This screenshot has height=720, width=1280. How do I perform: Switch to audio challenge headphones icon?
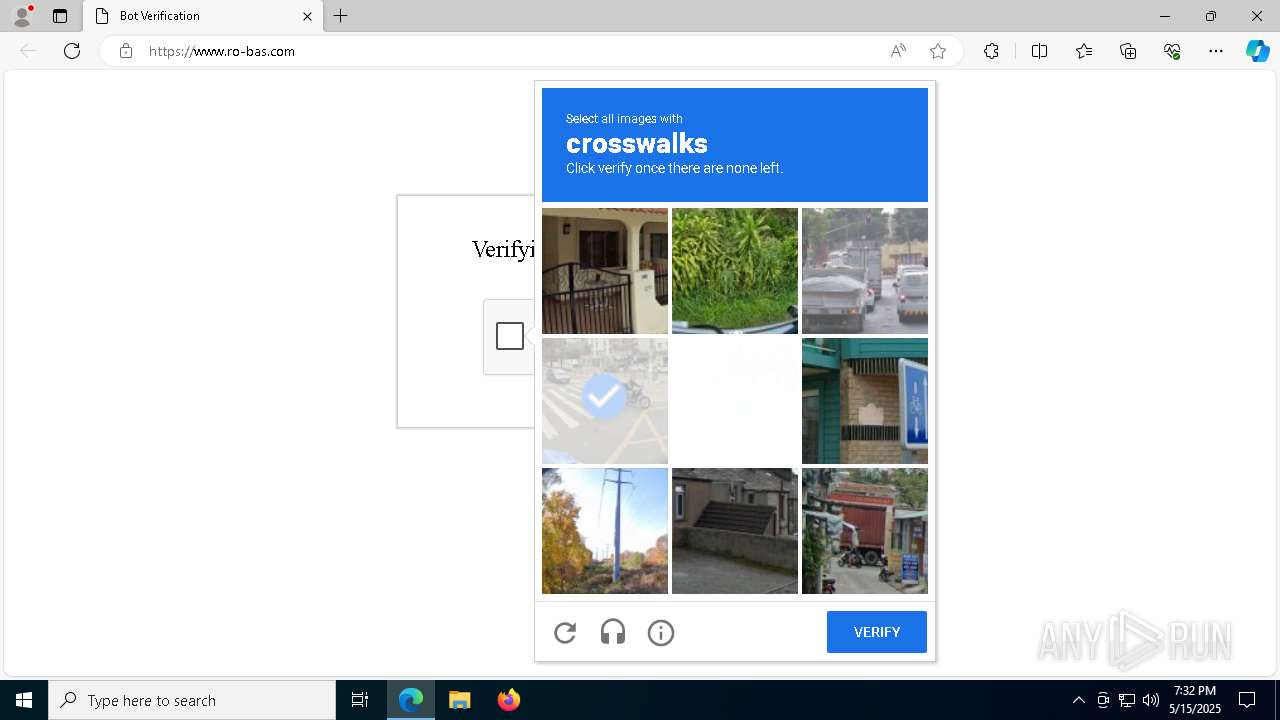coord(613,632)
